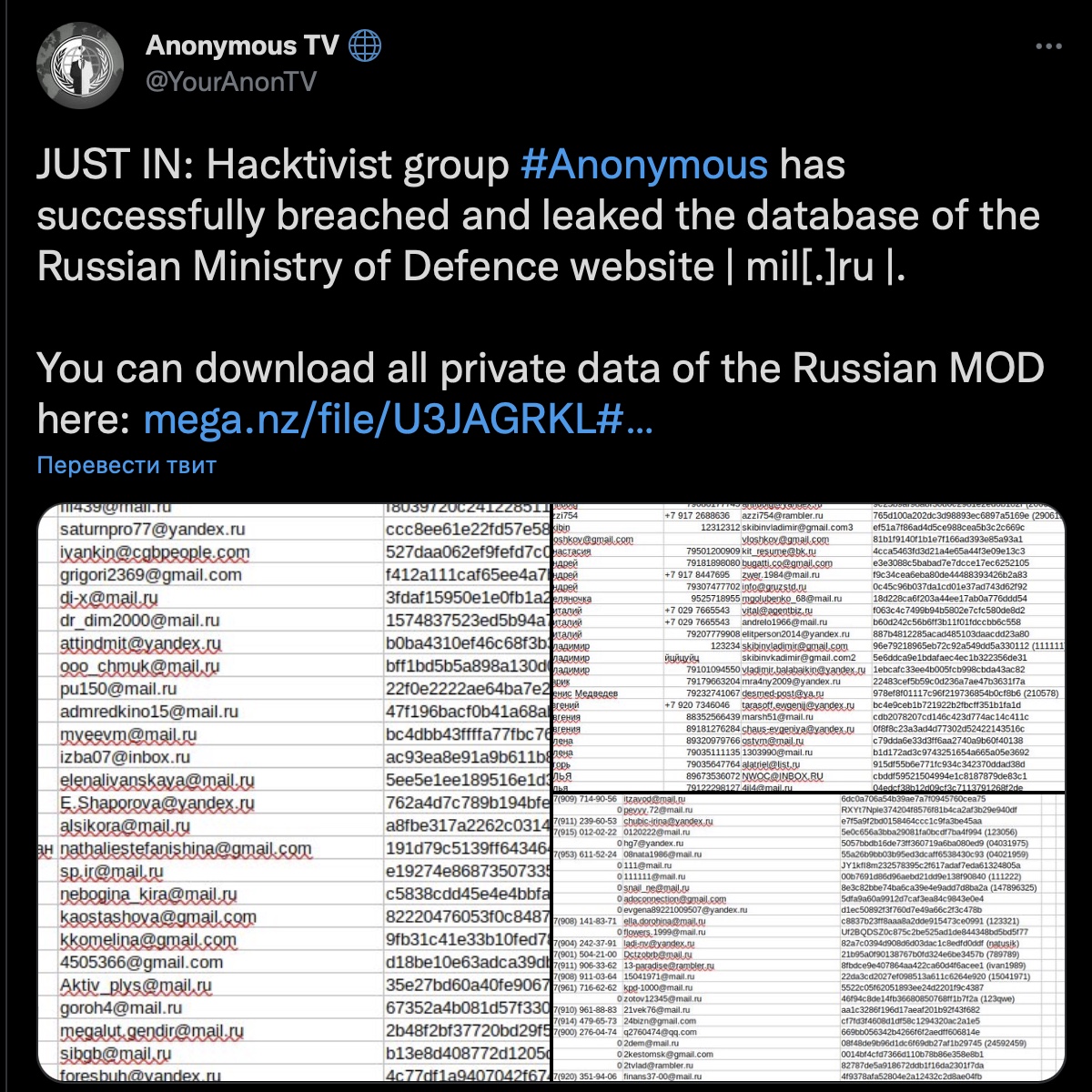Open the @YourAnonTV handle link

pos(231,82)
